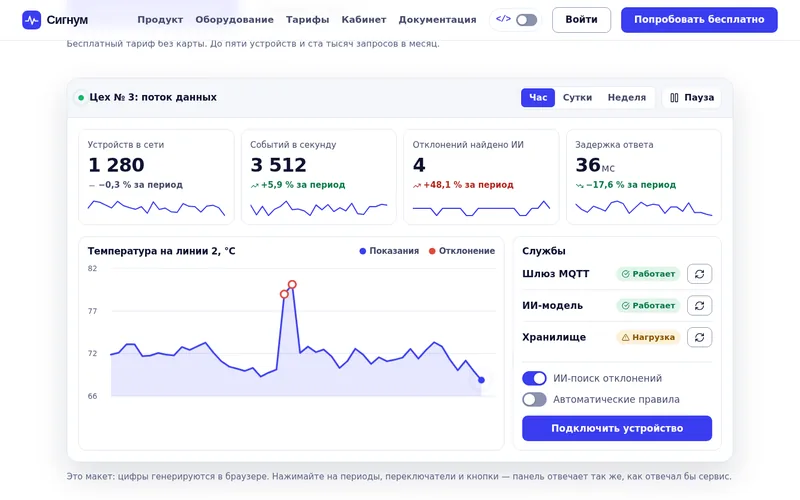Open the Устройств в сети card
Screen dimensions: 800x500
(x=156, y=177)
